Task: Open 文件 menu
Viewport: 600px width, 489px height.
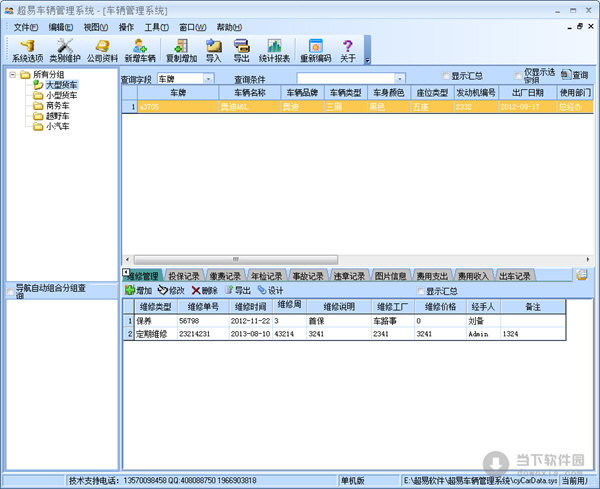Action: [x=26, y=27]
